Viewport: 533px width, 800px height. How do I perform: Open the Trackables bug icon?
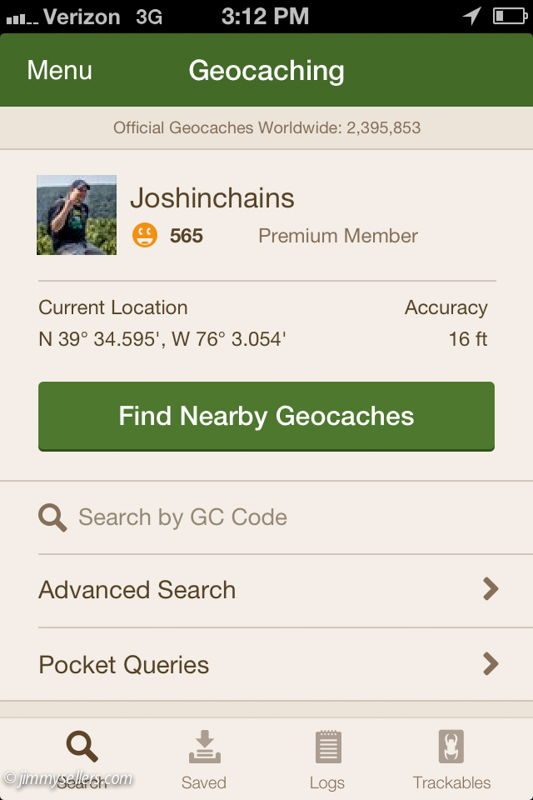coord(451,746)
